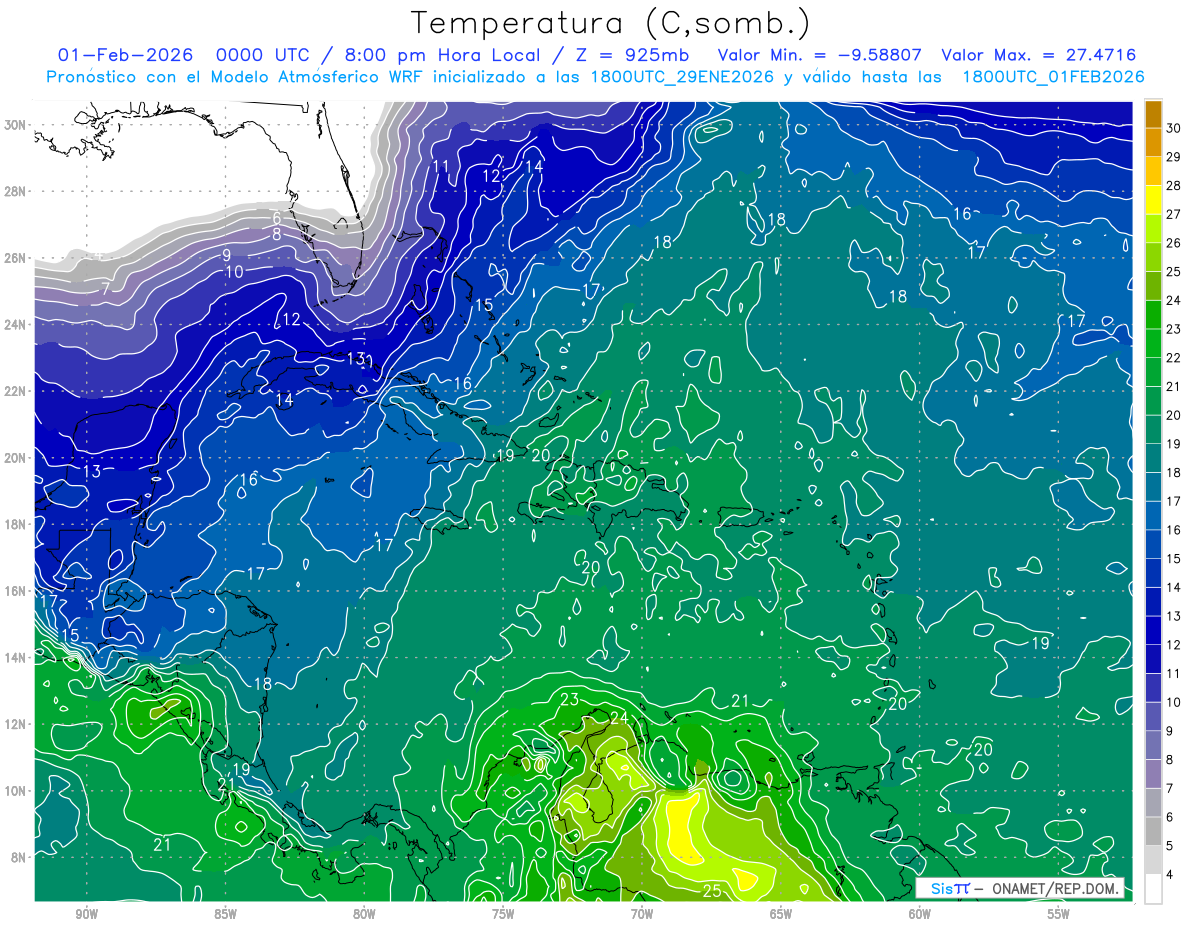The height and width of the screenshot is (927, 1200).
Task: Click the 80W longitude axis label
Action: 364,914
